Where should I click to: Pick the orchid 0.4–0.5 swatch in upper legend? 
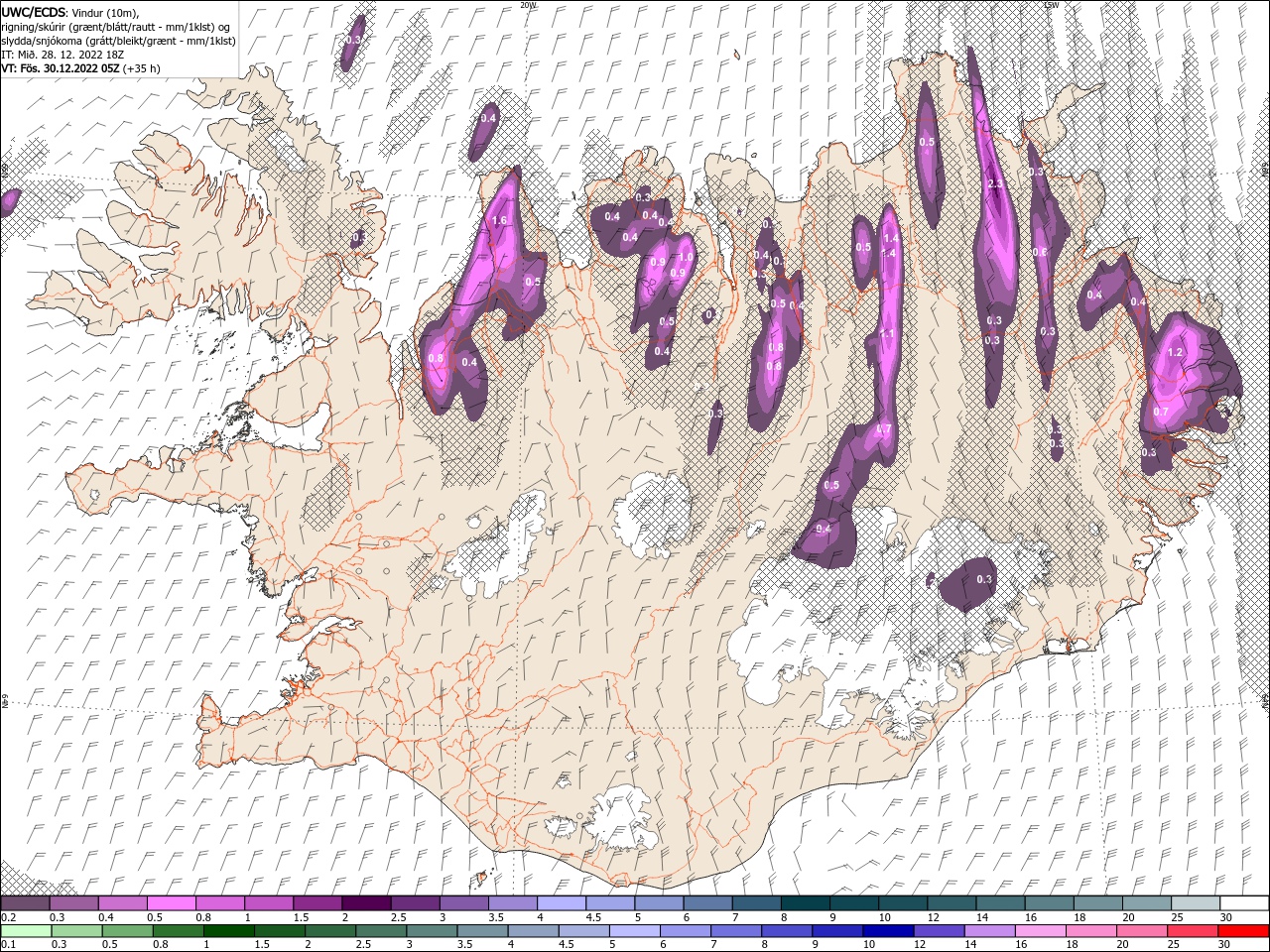(x=122, y=902)
